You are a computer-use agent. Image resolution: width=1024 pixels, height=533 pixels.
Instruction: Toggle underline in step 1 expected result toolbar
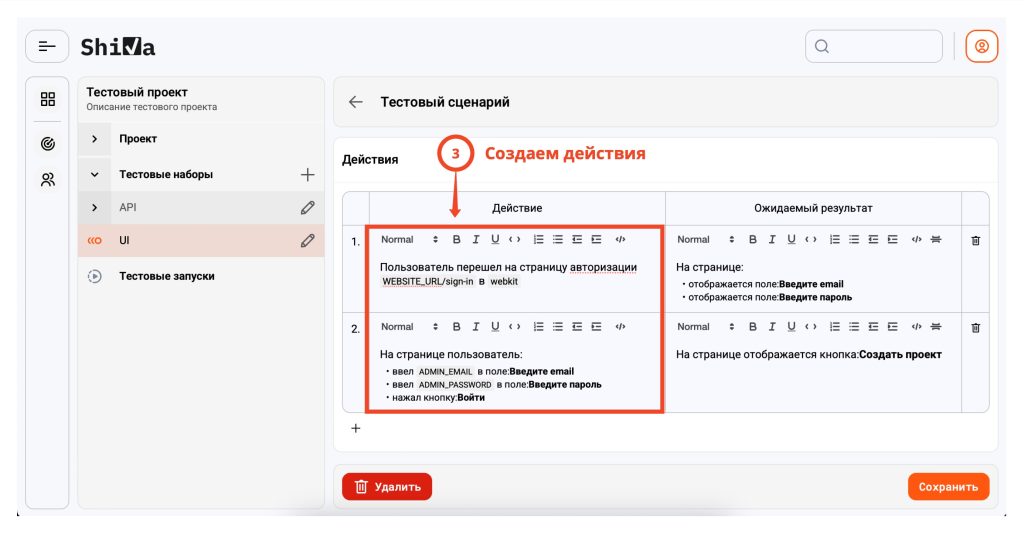click(x=791, y=240)
